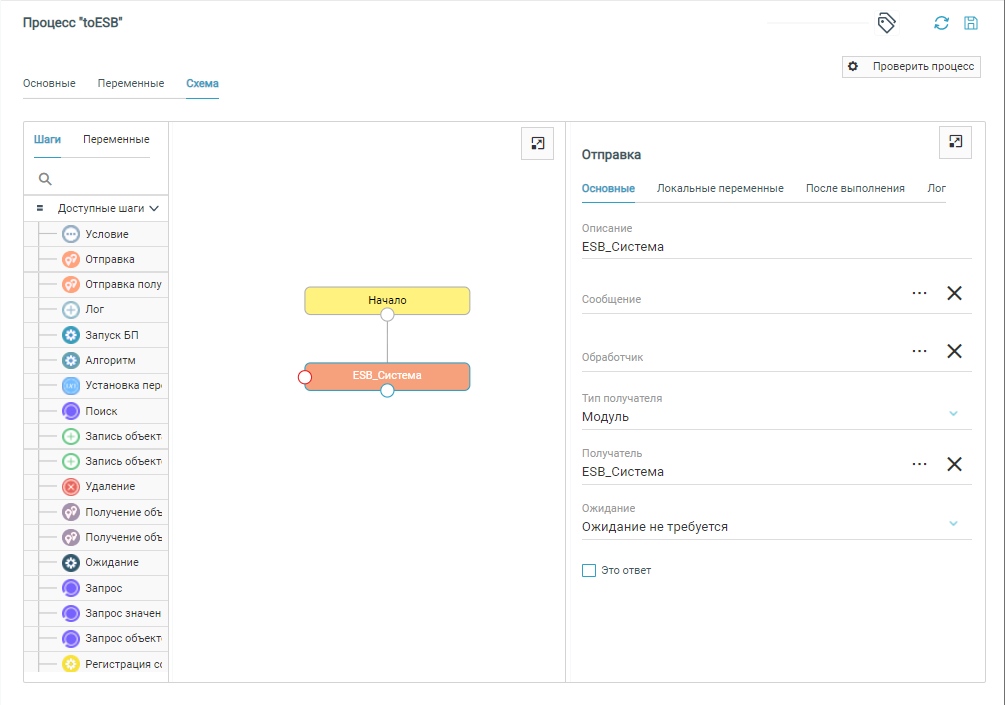
Task: Select the Алгоритм step item
Action: point(109,360)
